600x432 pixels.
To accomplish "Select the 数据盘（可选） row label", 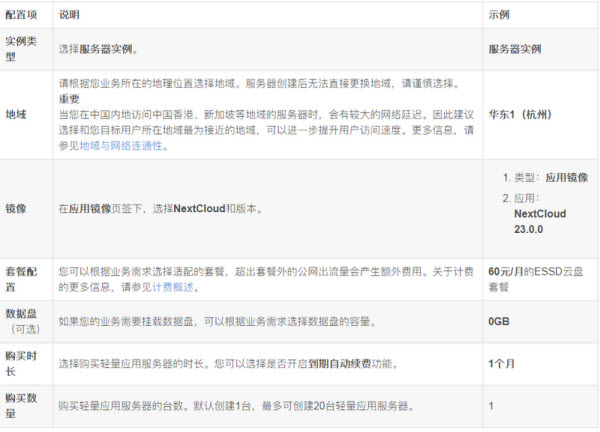I will (22, 321).
